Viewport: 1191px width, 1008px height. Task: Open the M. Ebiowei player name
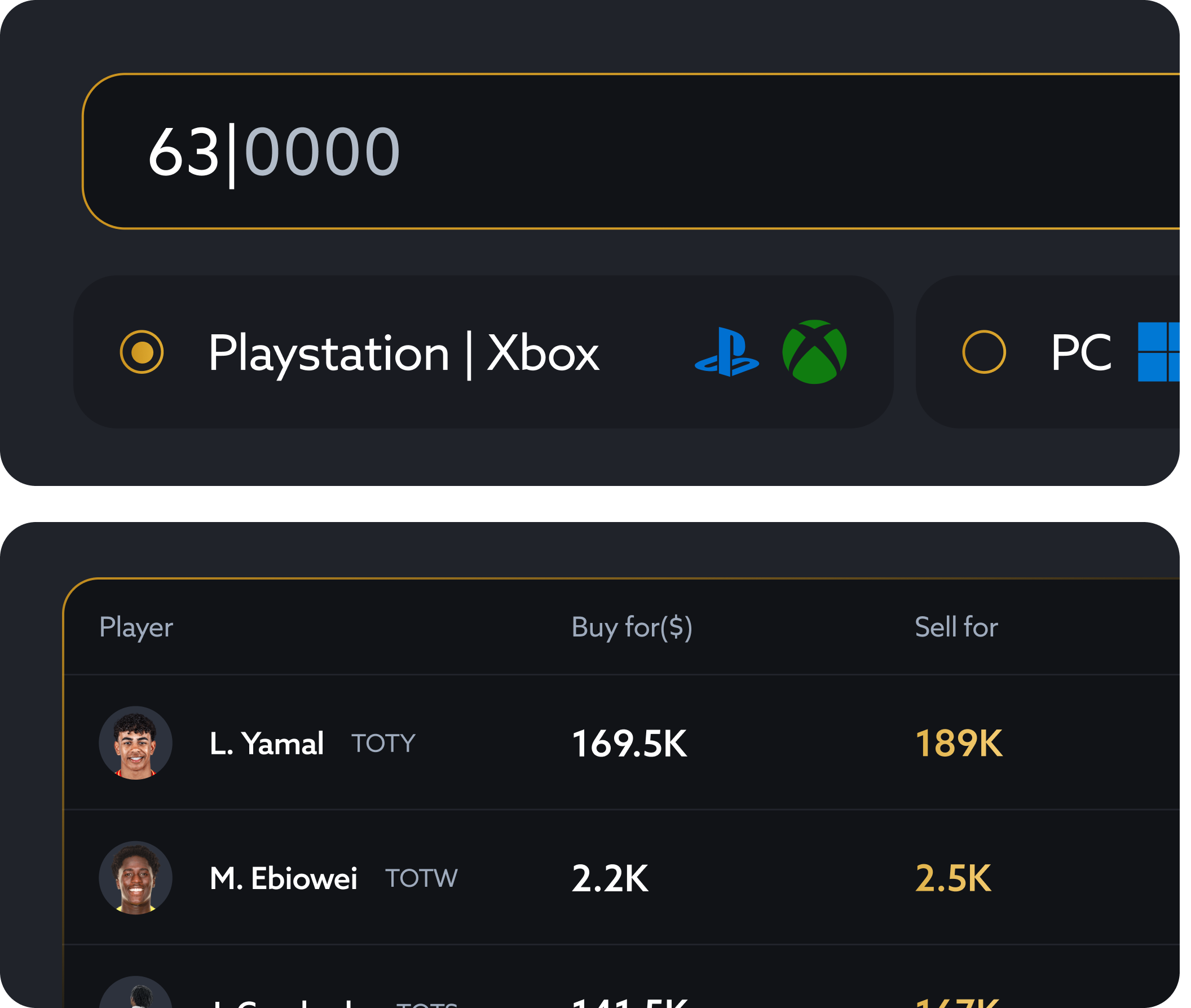tap(284, 878)
